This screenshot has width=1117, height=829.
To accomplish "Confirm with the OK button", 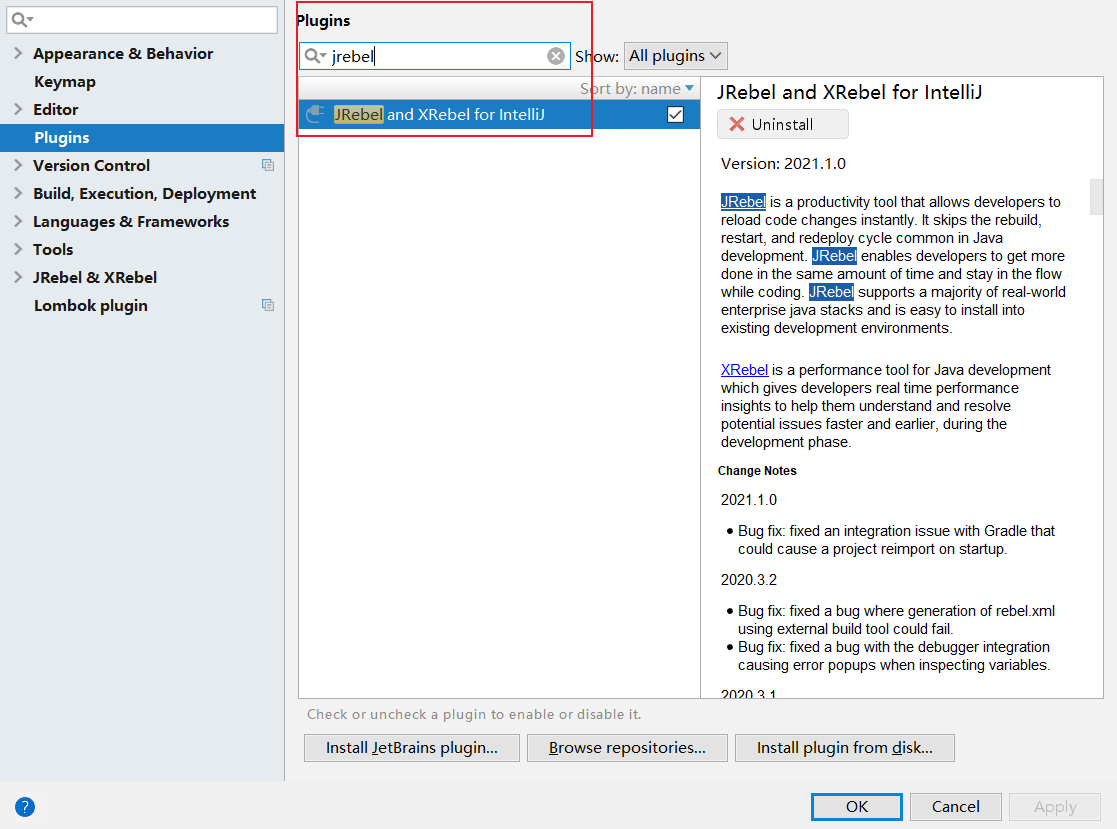I will click(856, 807).
